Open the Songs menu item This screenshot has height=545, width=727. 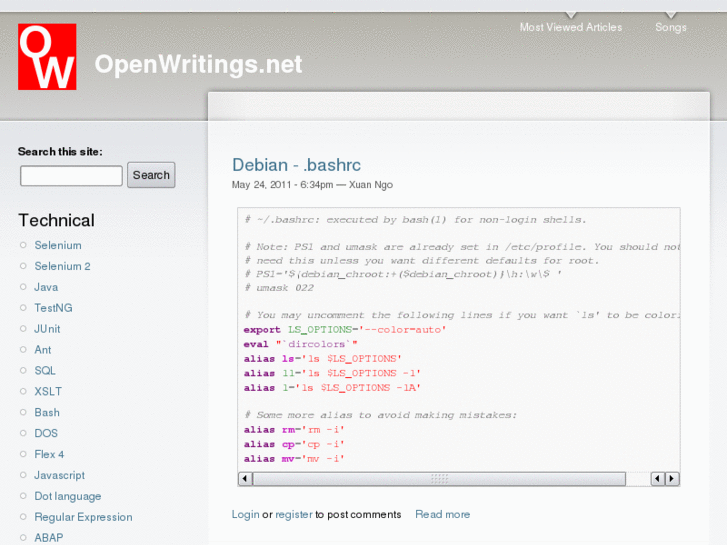point(670,27)
